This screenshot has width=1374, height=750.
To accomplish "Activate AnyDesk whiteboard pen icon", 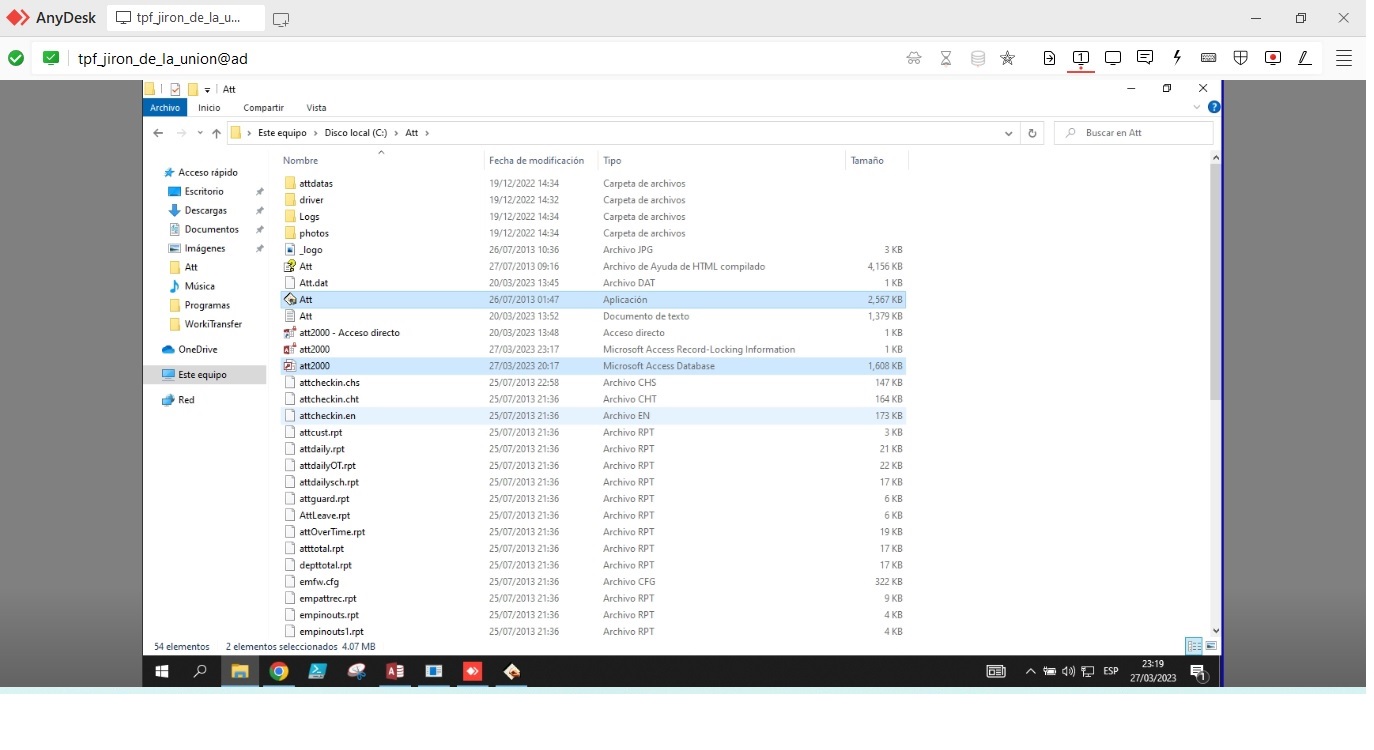I will pos(1305,58).
